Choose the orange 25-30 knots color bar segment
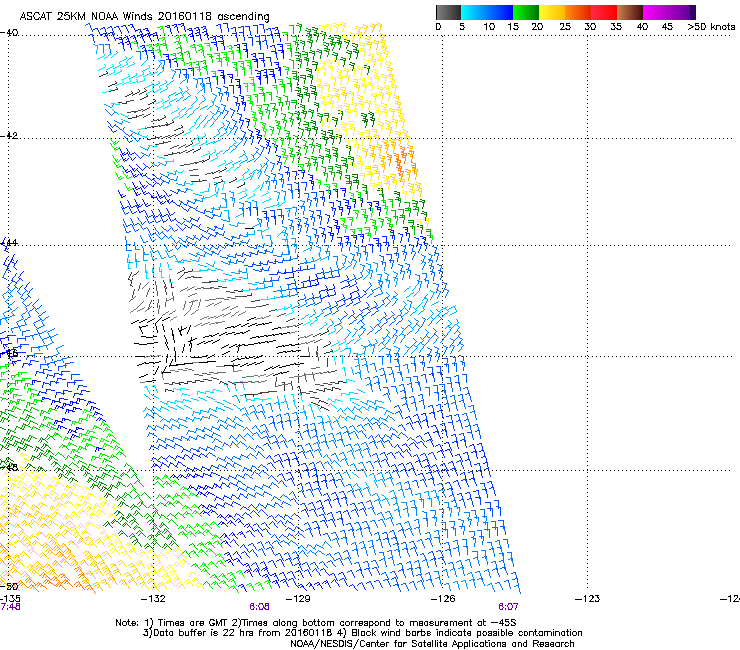Viewport: 740px width, 650px height. pyautogui.click(x=578, y=12)
